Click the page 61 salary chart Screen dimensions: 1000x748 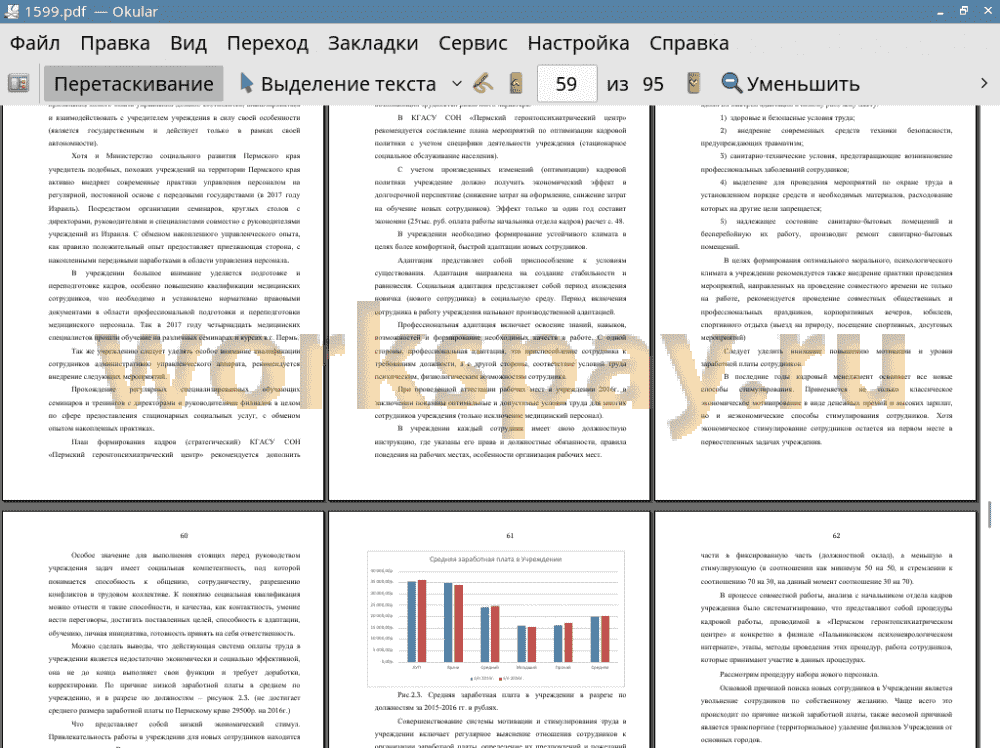coord(496,619)
